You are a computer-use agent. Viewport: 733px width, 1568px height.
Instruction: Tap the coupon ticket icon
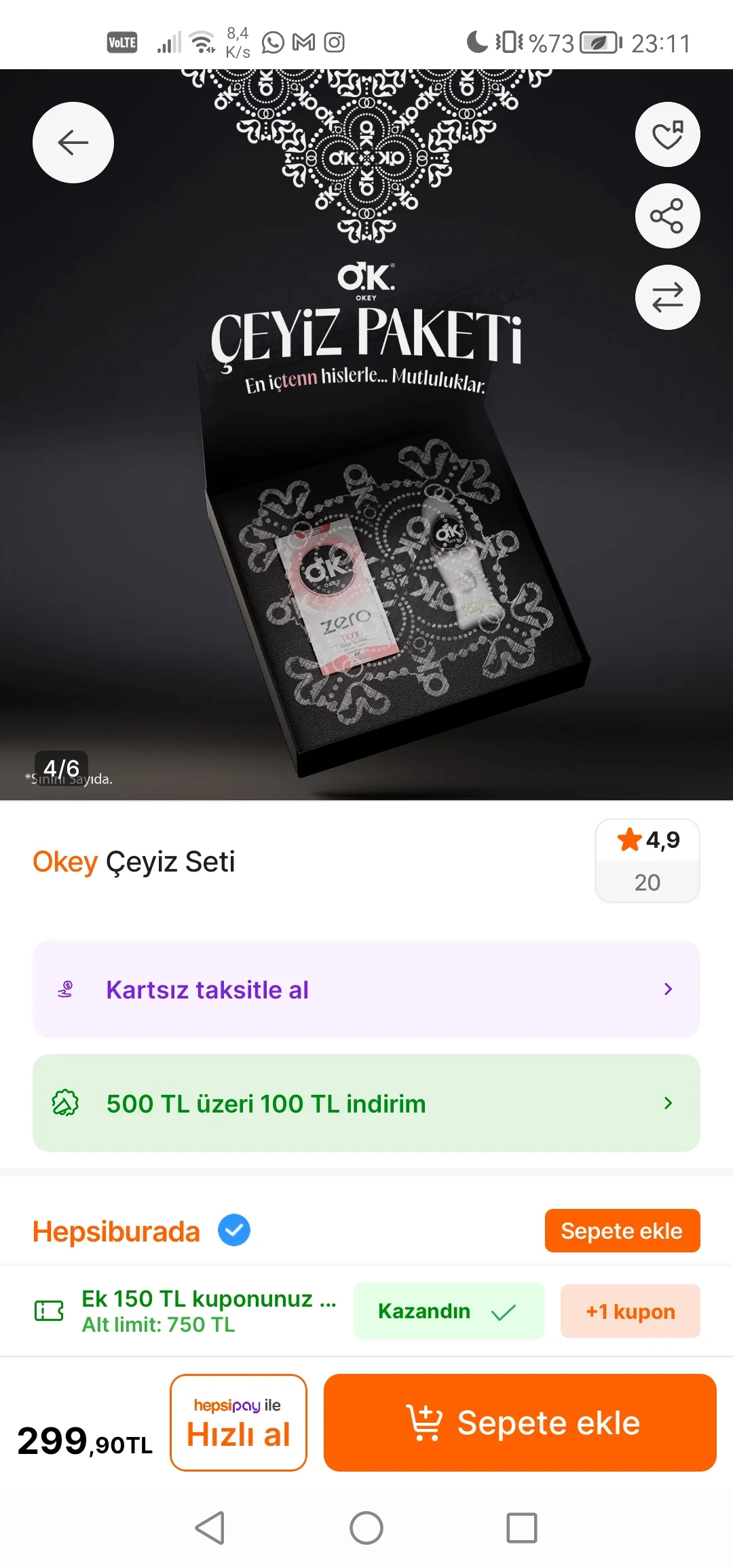coord(49,1310)
